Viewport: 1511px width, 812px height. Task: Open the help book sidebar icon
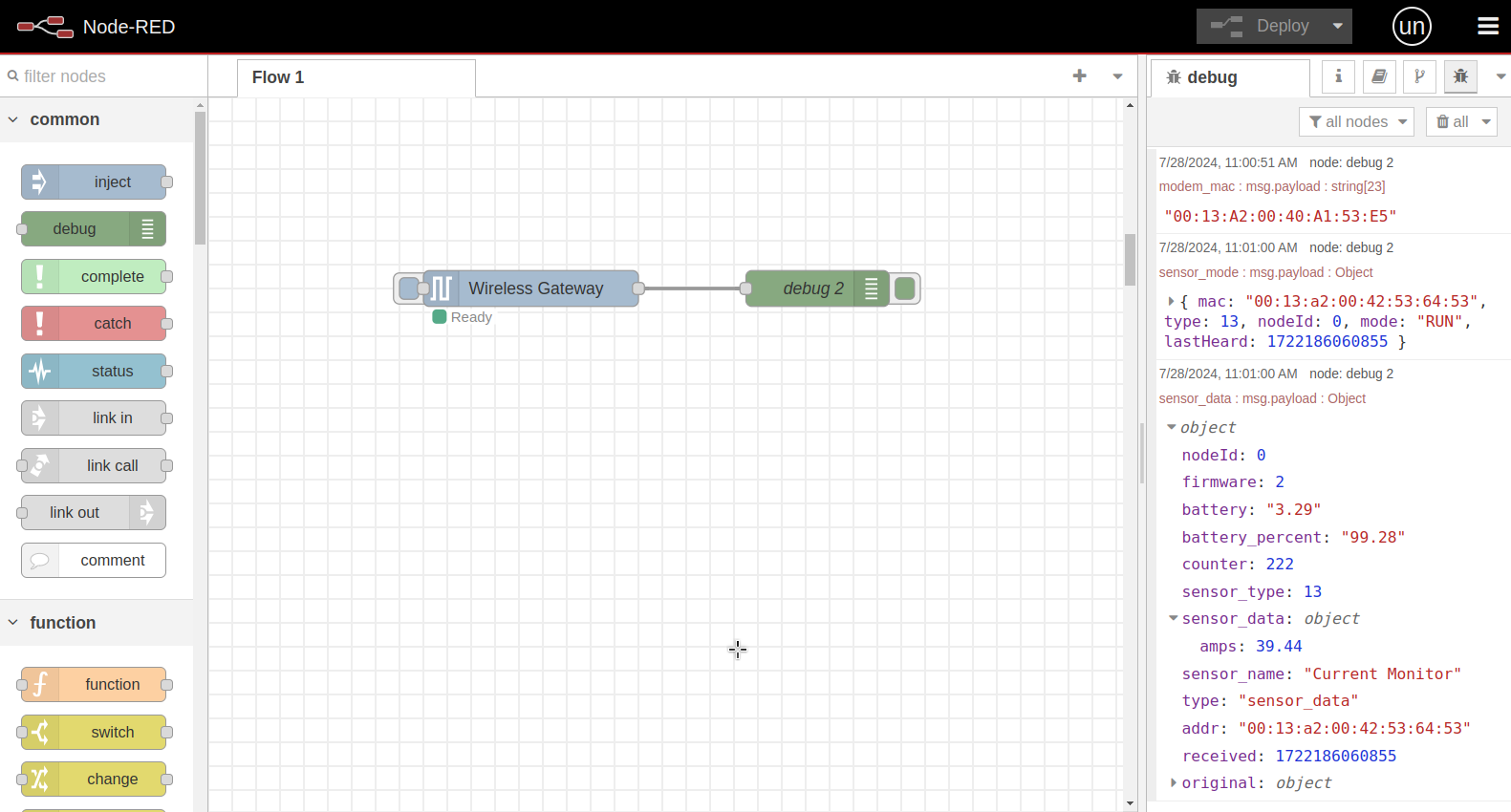click(x=1379, y=76)
